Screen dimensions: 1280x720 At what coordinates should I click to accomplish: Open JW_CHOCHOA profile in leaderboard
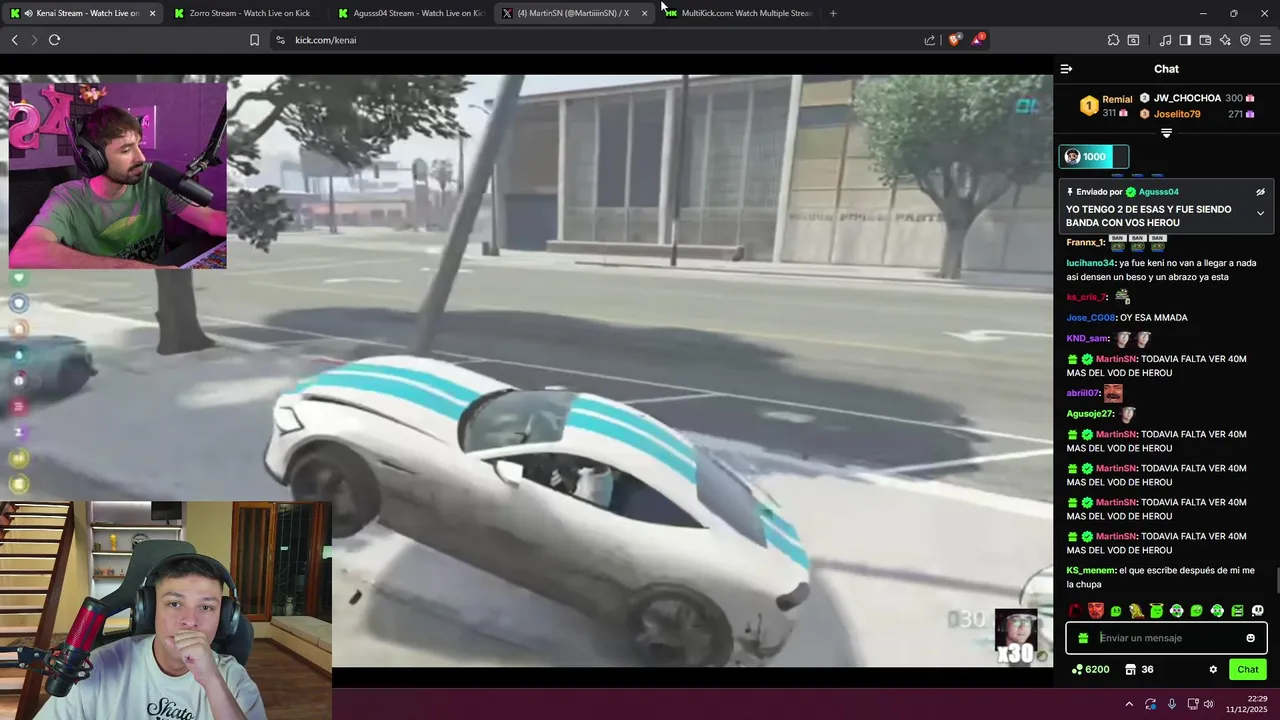click(1187, 98)
